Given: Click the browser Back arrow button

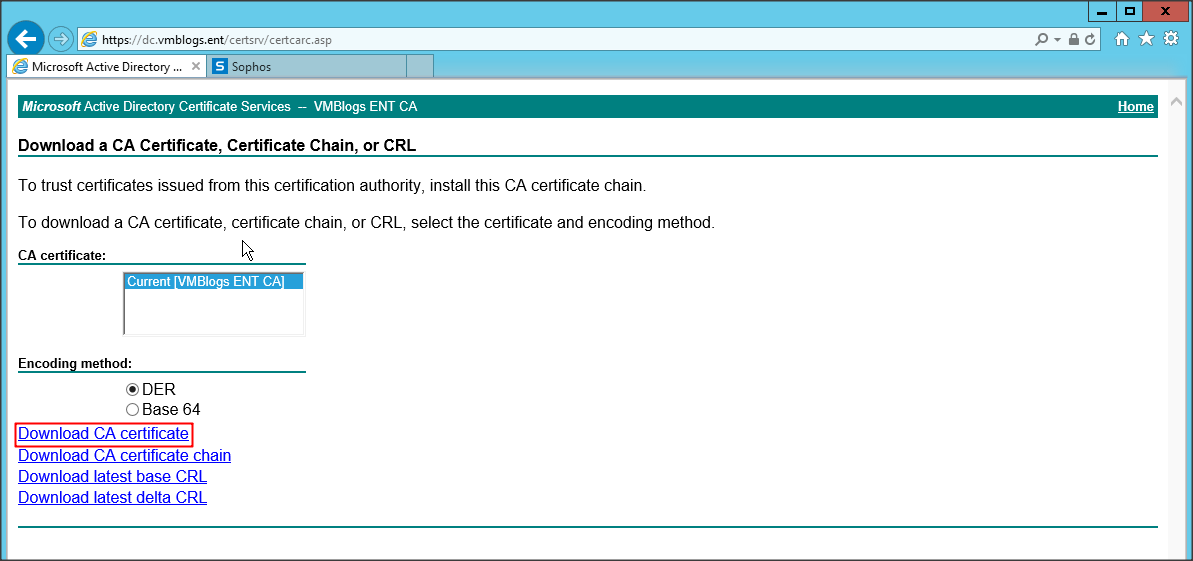Looking at the screenshot, I should [x=25, y=39].
